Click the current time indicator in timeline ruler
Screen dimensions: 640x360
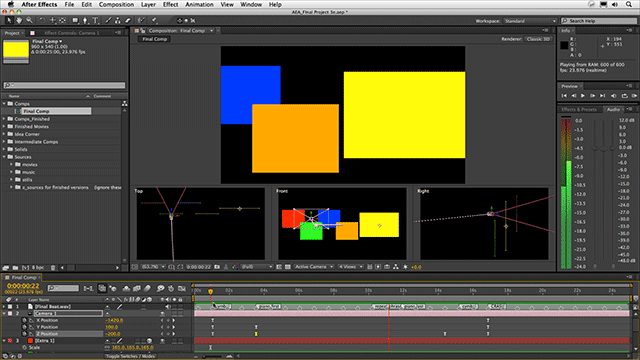point(211,291)
